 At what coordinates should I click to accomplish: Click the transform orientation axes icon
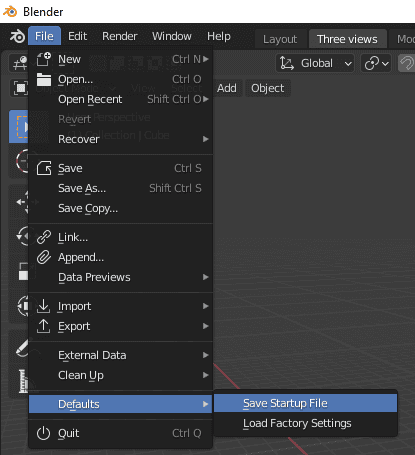287,63
